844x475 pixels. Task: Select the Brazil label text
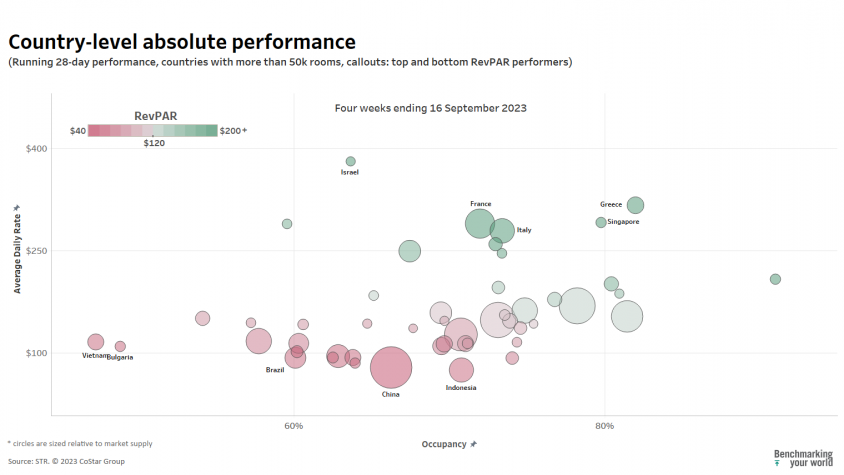(275, 370)
